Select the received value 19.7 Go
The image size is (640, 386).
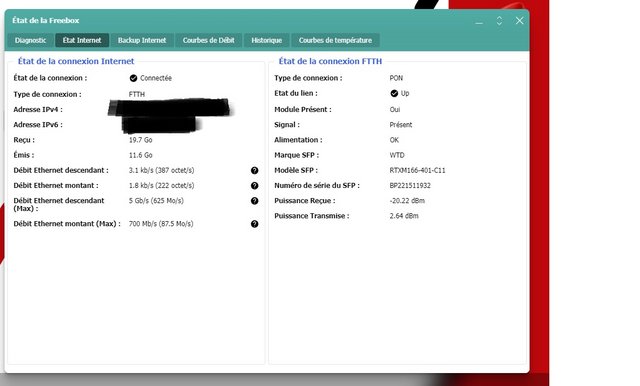coord(140,140)
